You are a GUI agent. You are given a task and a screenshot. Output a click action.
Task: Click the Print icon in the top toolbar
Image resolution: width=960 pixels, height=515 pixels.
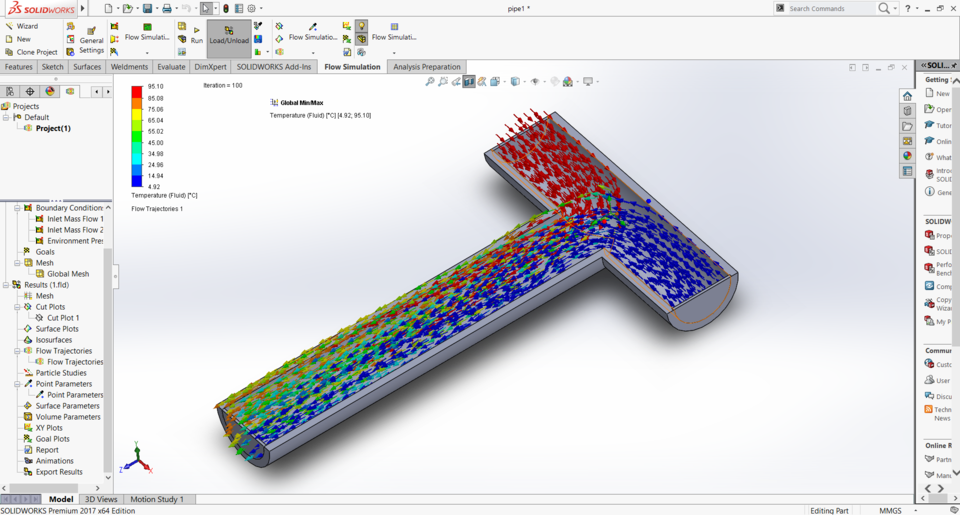click(x=167, y=9)
